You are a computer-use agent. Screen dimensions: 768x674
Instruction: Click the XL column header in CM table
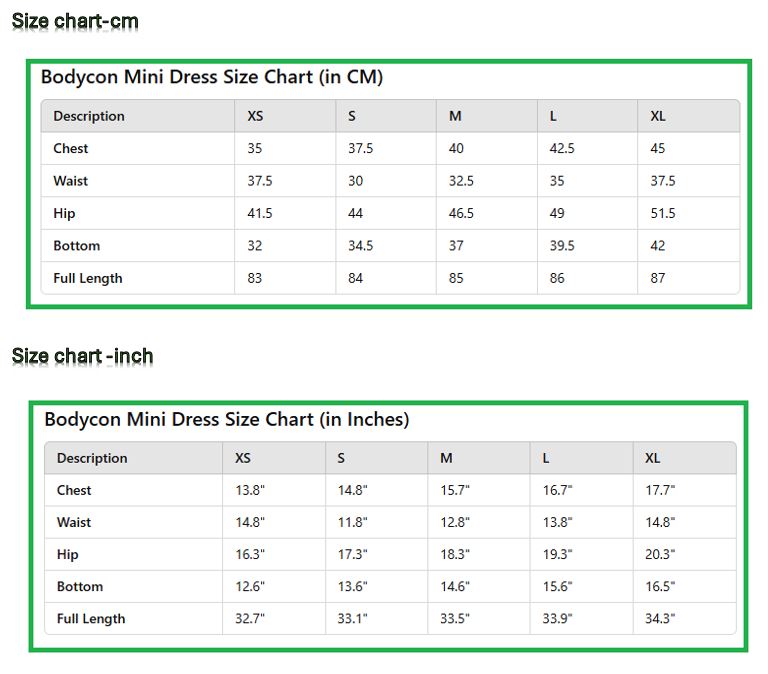[x=658, y=116]
